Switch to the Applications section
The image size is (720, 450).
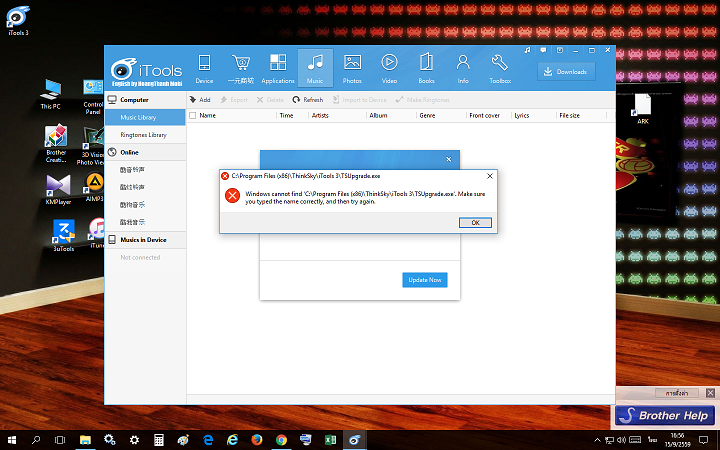tap(278, 68)
